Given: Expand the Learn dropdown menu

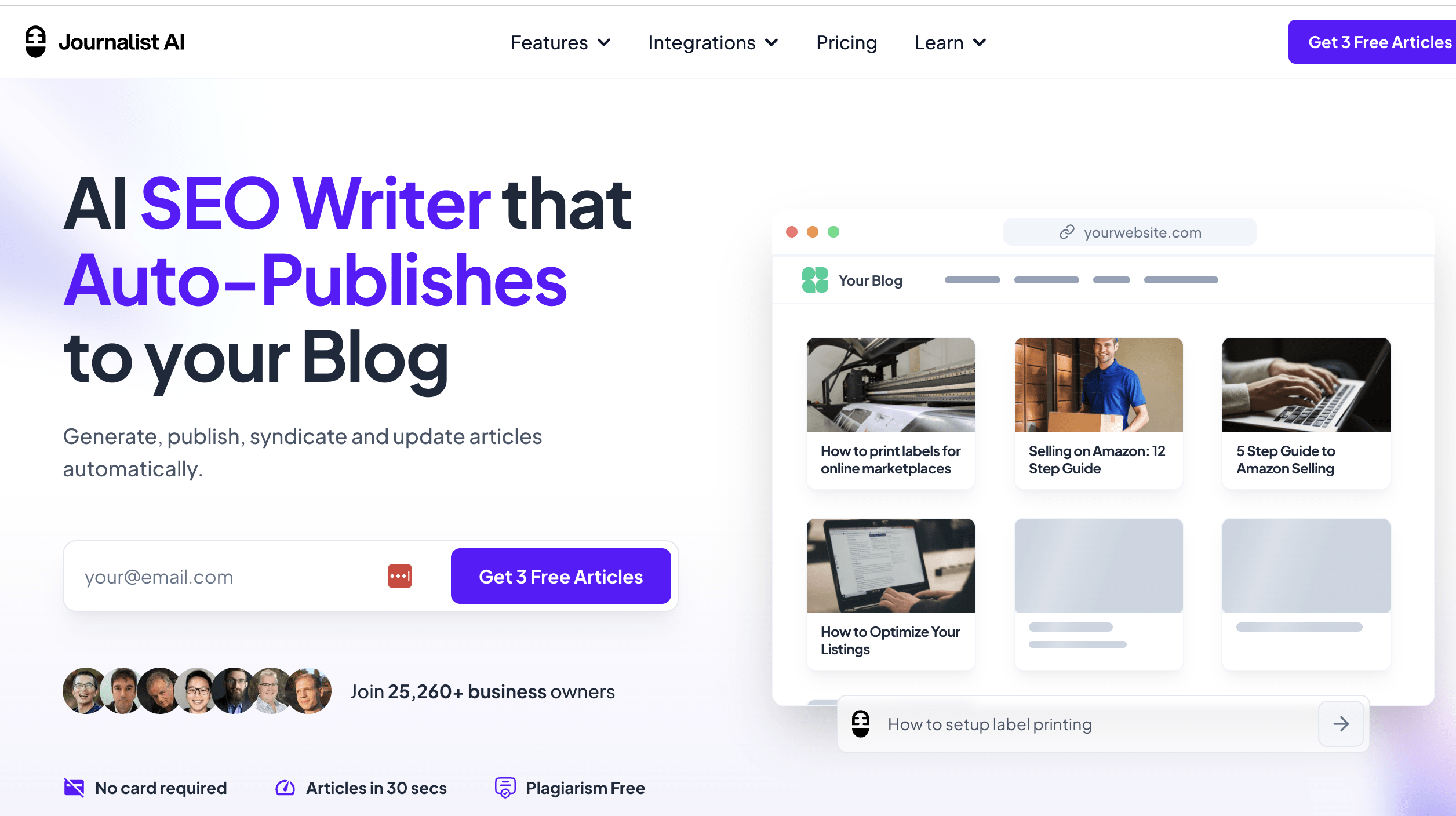Looking at the screenshot, I should click(x=948, y=42).
